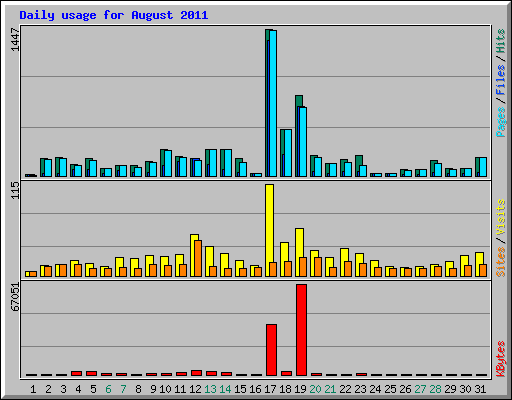Screen dimensions: 512x400
Task: Select day 11 on the x-axis
Action: (180, 389)
